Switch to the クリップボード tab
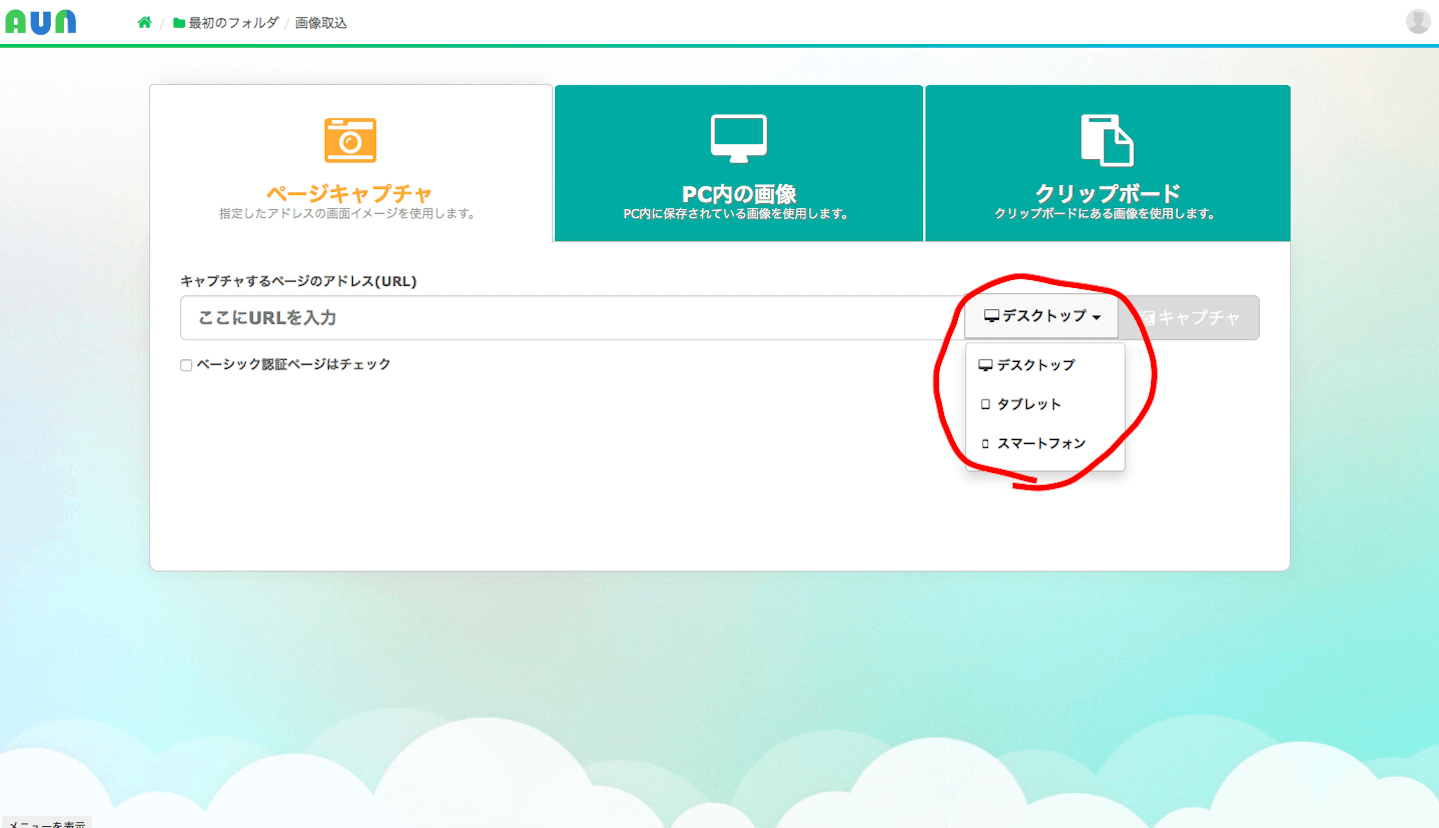Viewport: 1439px width, 828px height. pos(1108,163)
